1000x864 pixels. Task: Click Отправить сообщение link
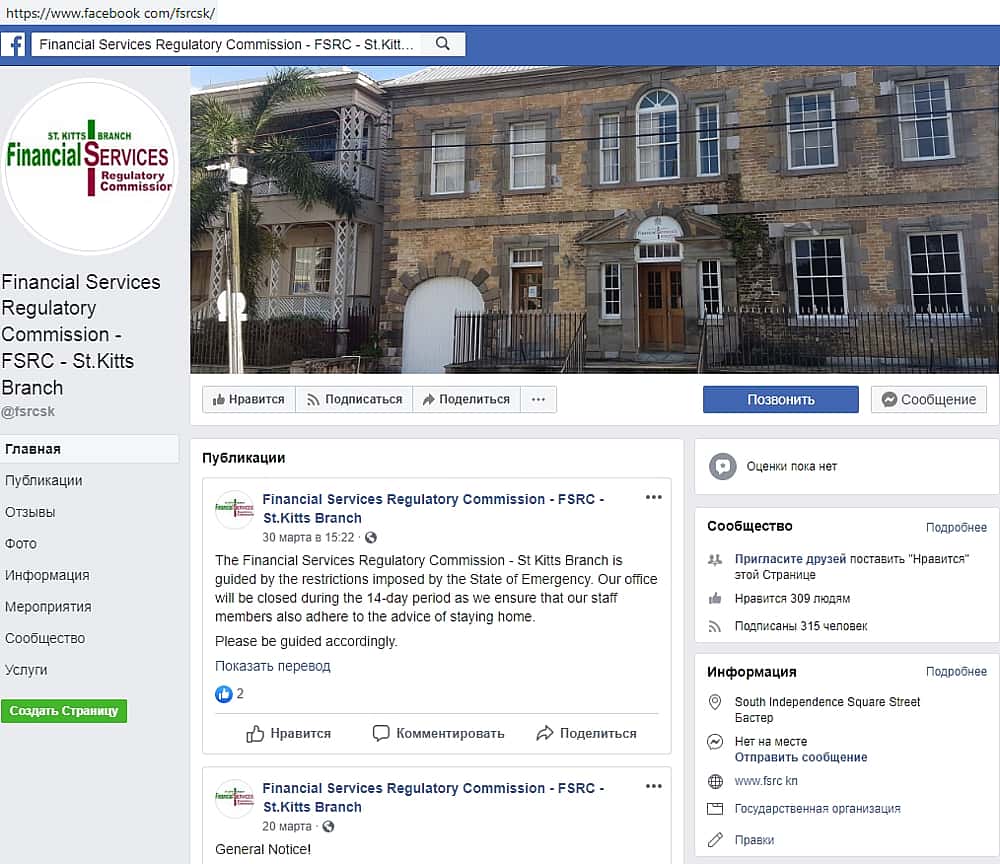point(801,757)
